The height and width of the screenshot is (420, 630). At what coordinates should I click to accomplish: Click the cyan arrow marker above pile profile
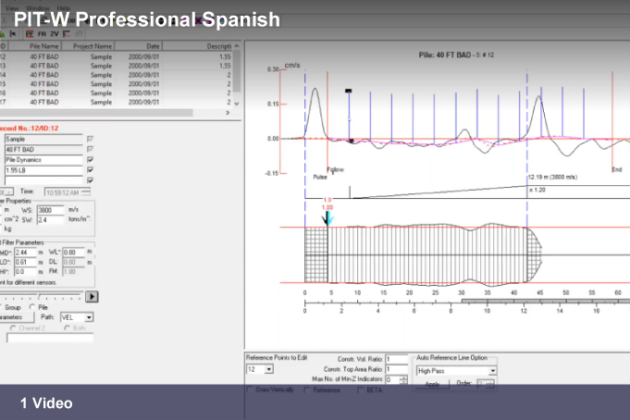[x=329, y=219]
